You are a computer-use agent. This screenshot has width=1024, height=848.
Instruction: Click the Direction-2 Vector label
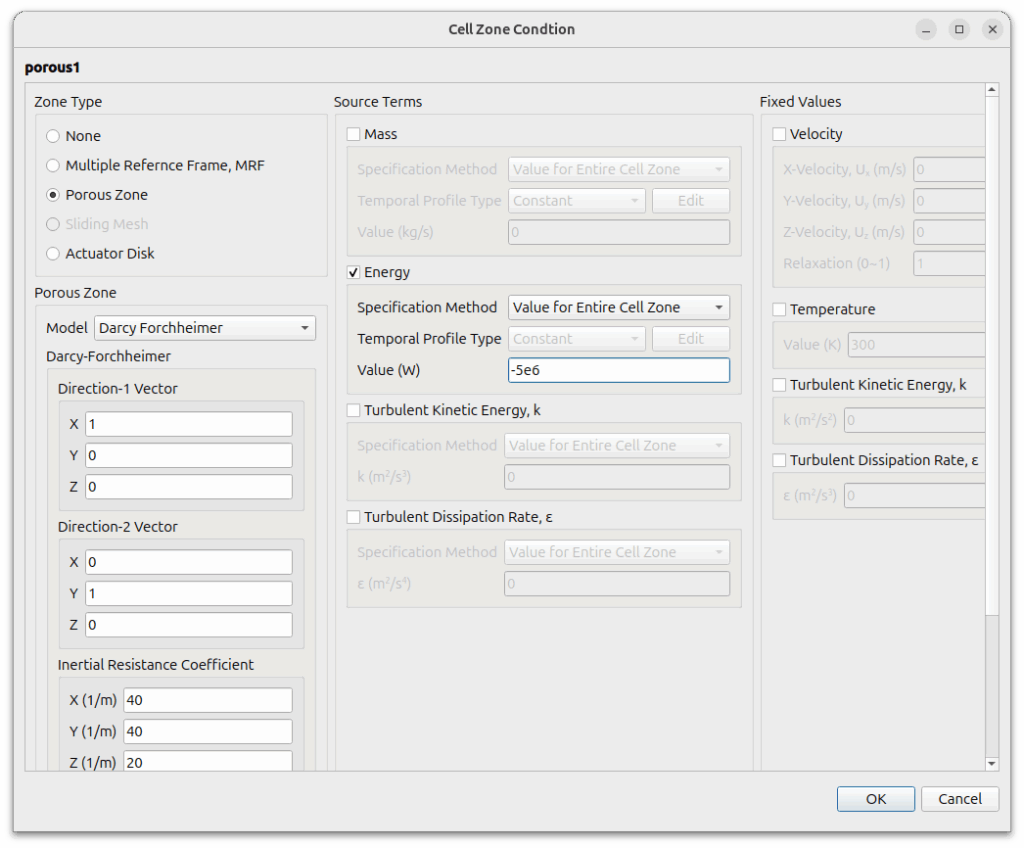pyautogui.click(x=118, y=527)
